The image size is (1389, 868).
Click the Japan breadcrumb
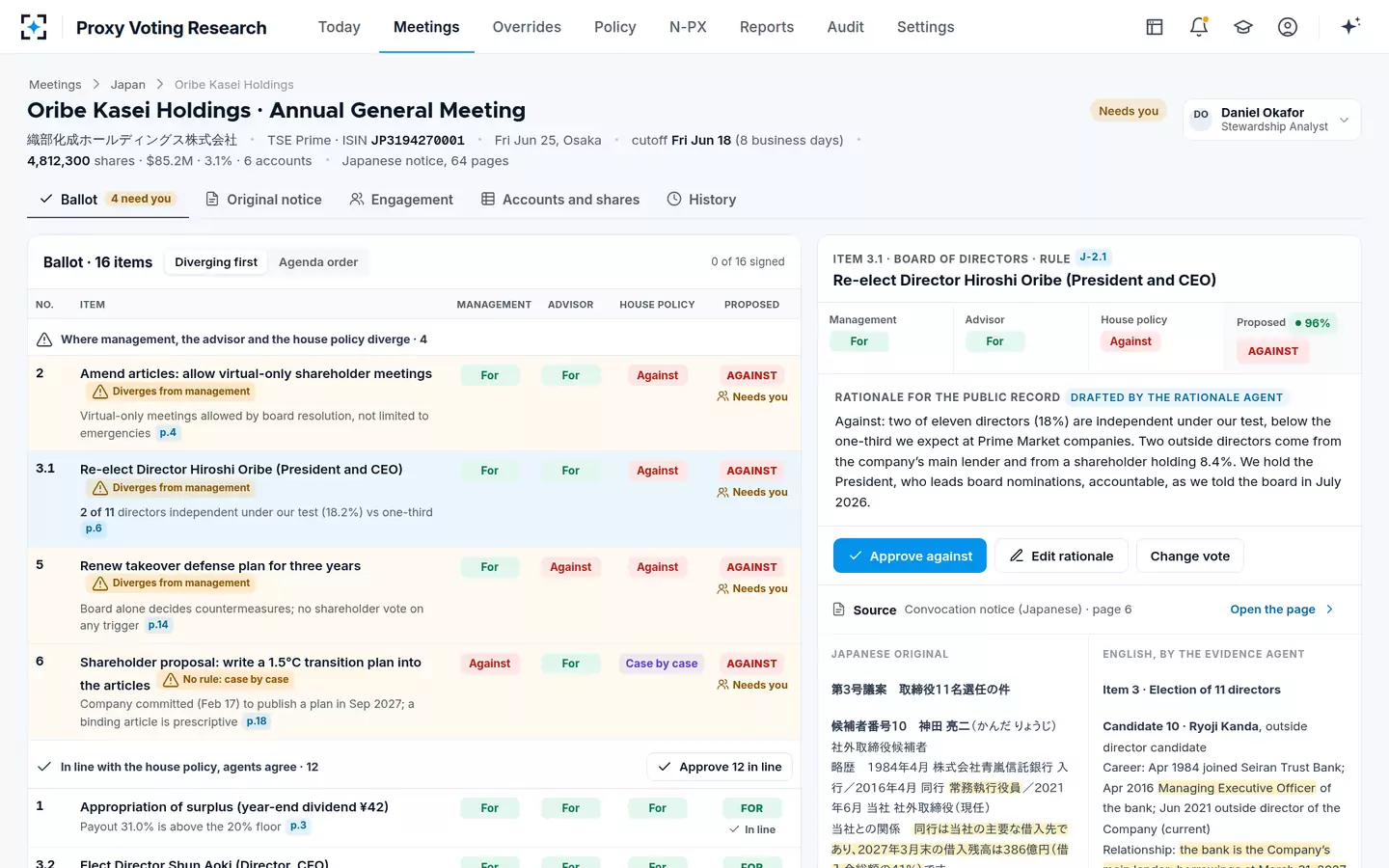pos(127,85)
